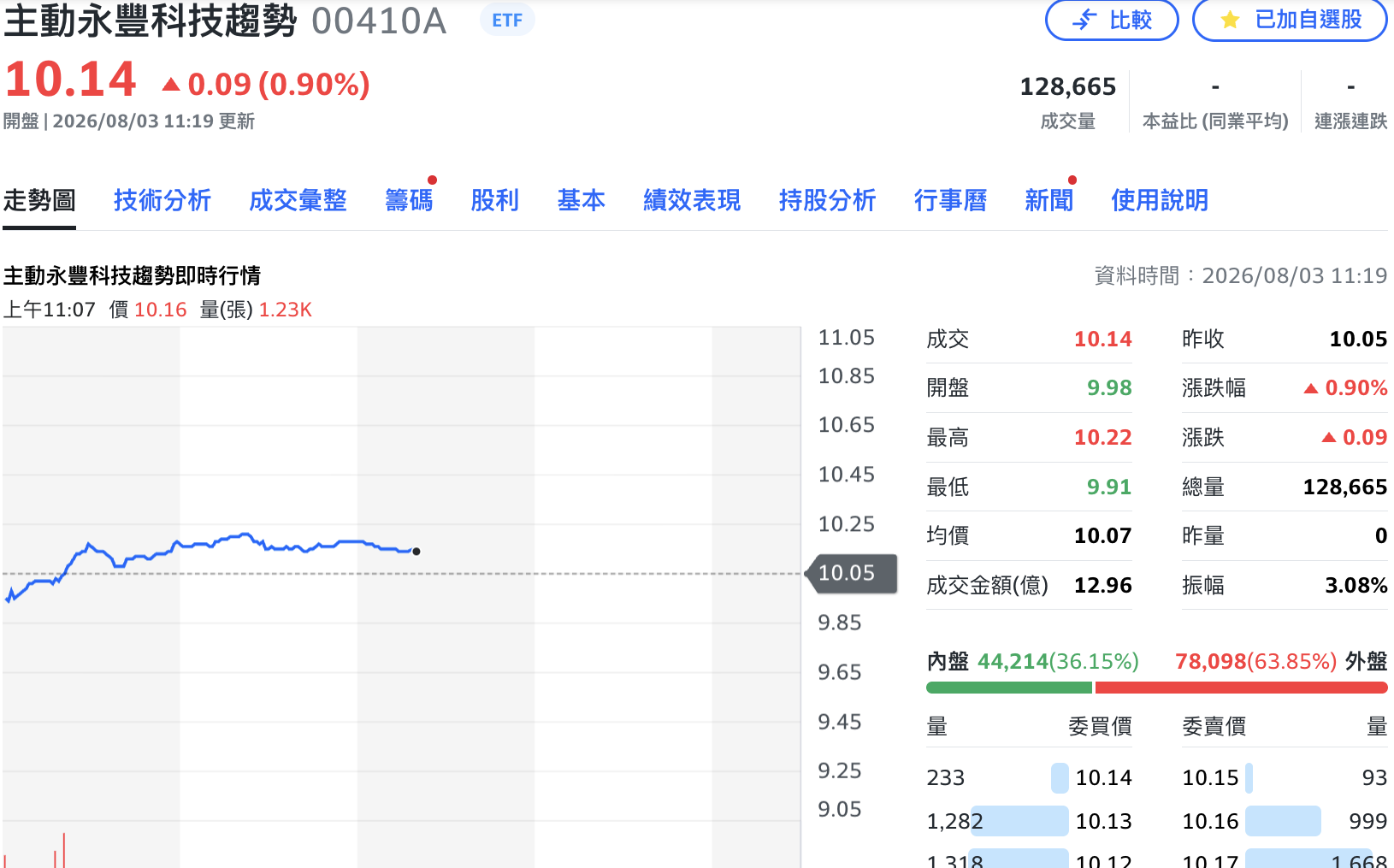Click the 資料時間 timestamp text

1241,276
